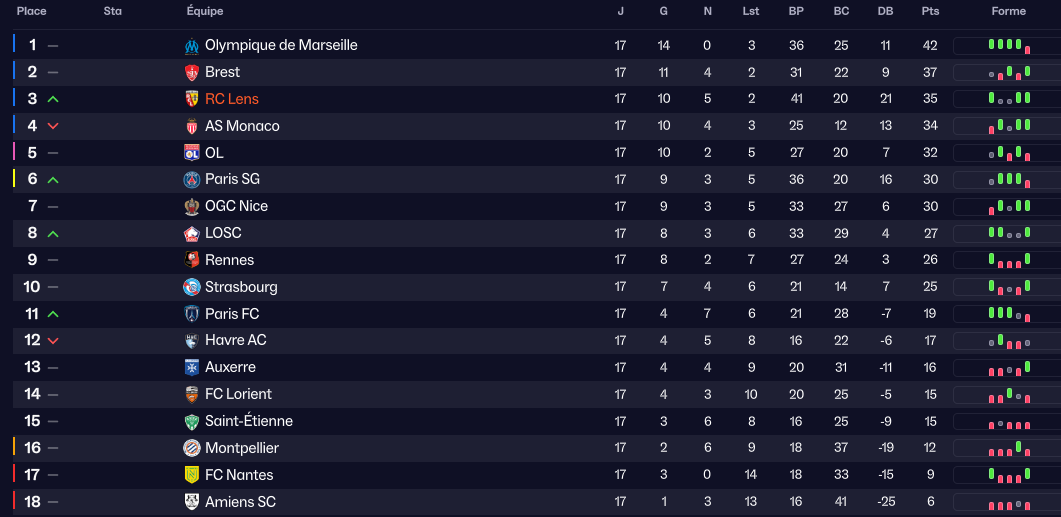Click Amiens SC form indicator bars

(x=1007, y=502)
